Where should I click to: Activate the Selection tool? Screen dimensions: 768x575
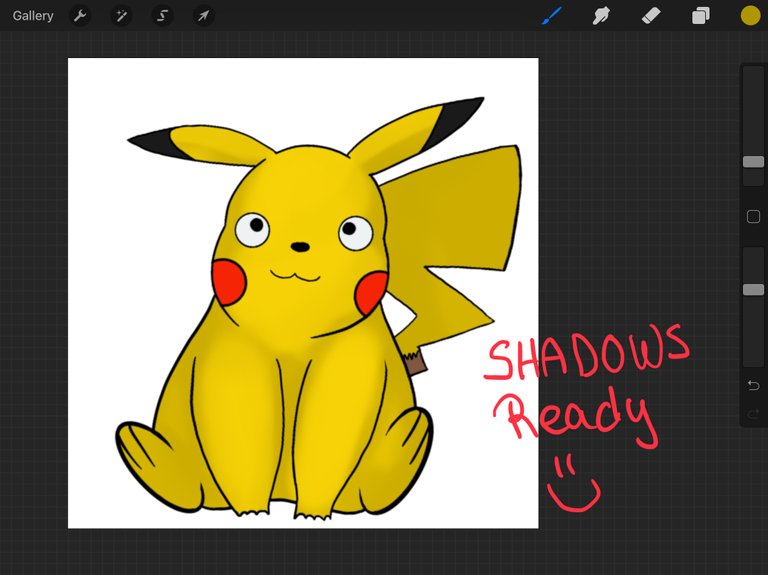coord(162,16)
